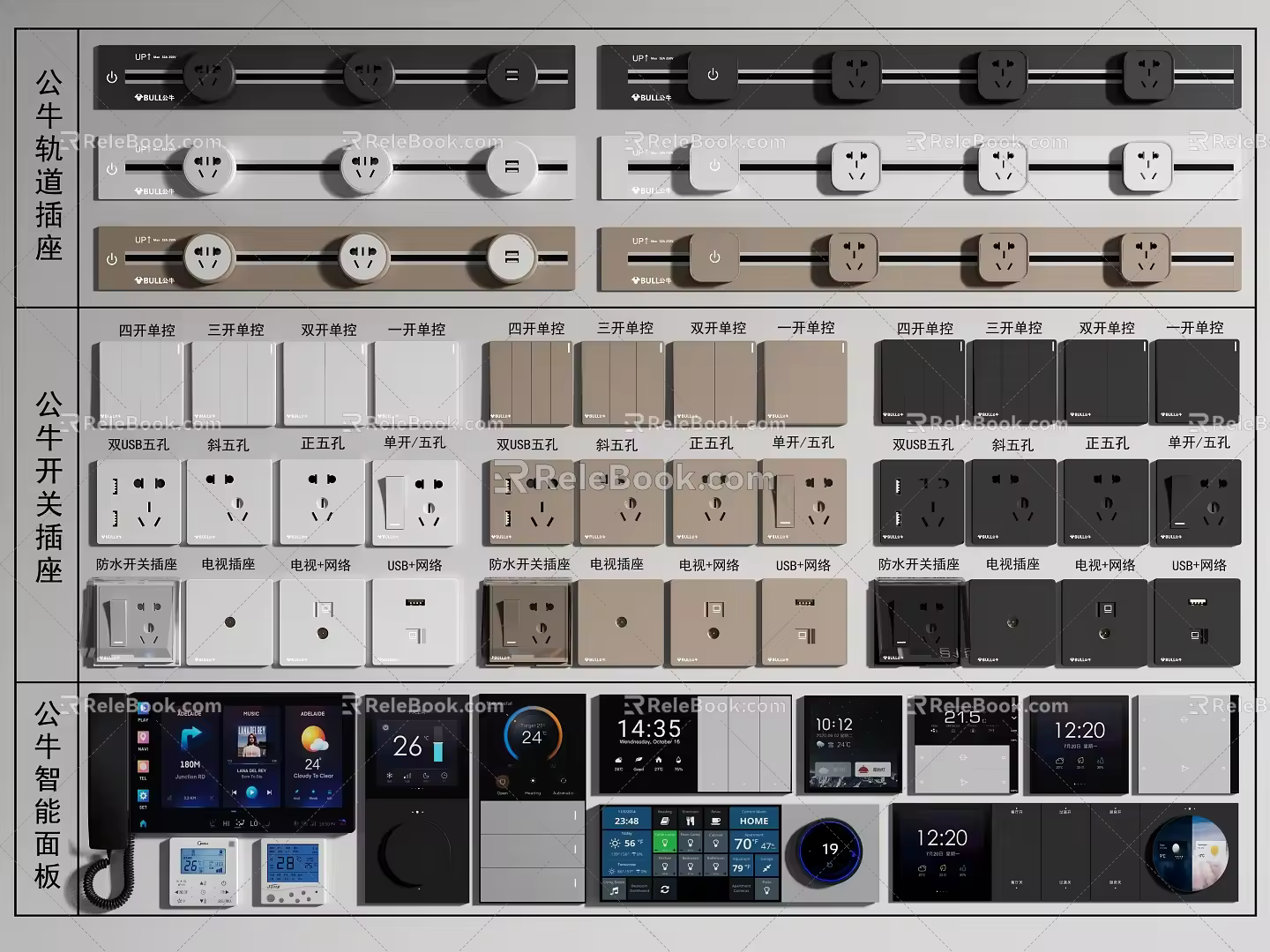
Task: Tap power icon on white round-socket track
Action: (112, 168)
